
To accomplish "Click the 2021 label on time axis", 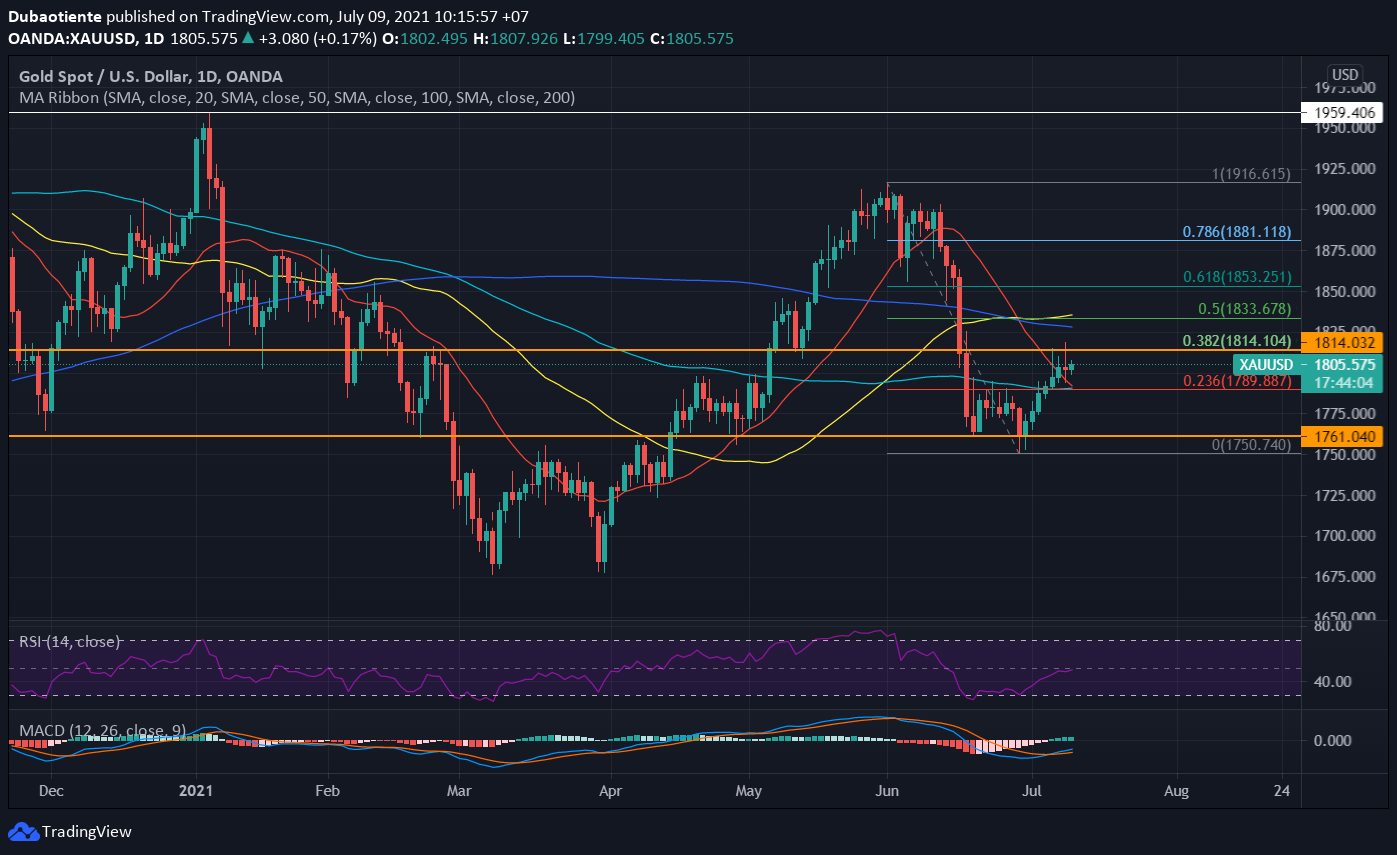I will (197, 791).
